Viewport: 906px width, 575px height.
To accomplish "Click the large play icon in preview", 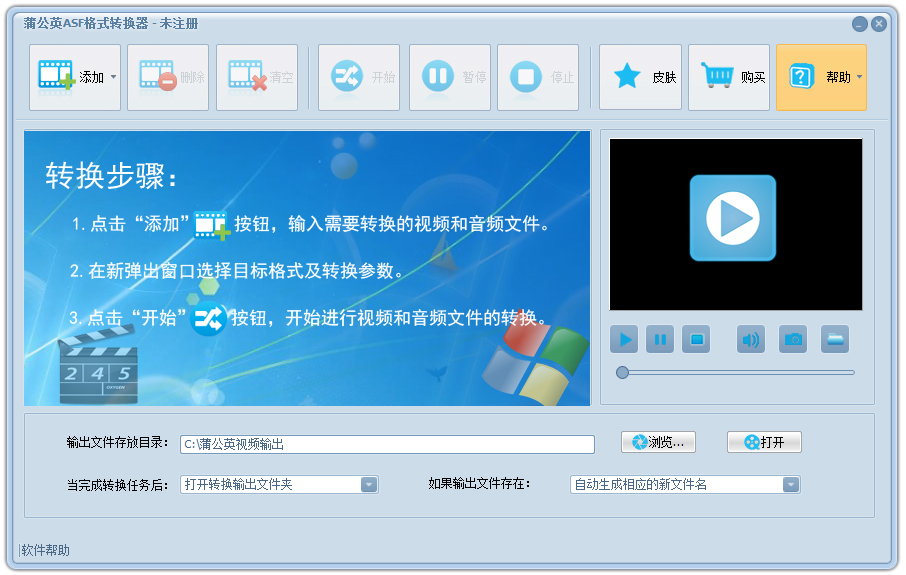I will (732, 218).
